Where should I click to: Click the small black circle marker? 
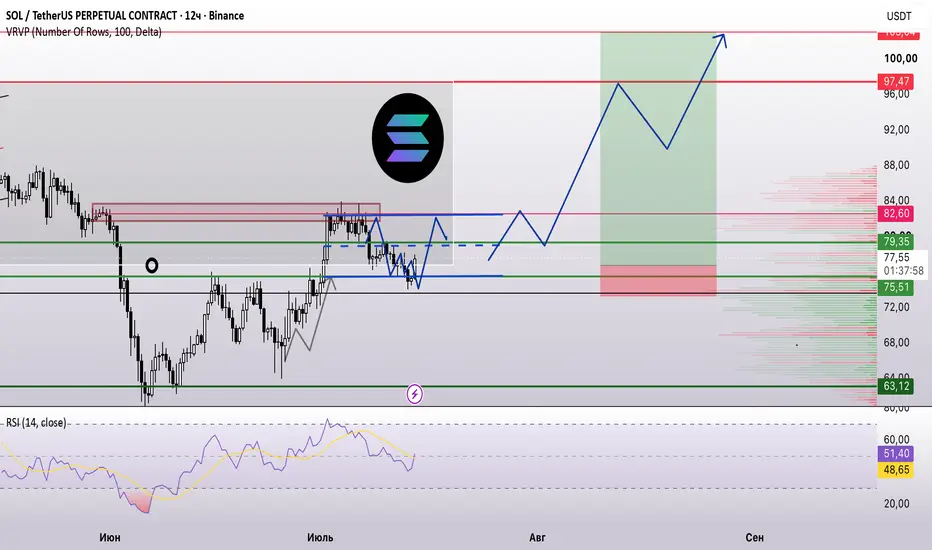coord(152,265)
